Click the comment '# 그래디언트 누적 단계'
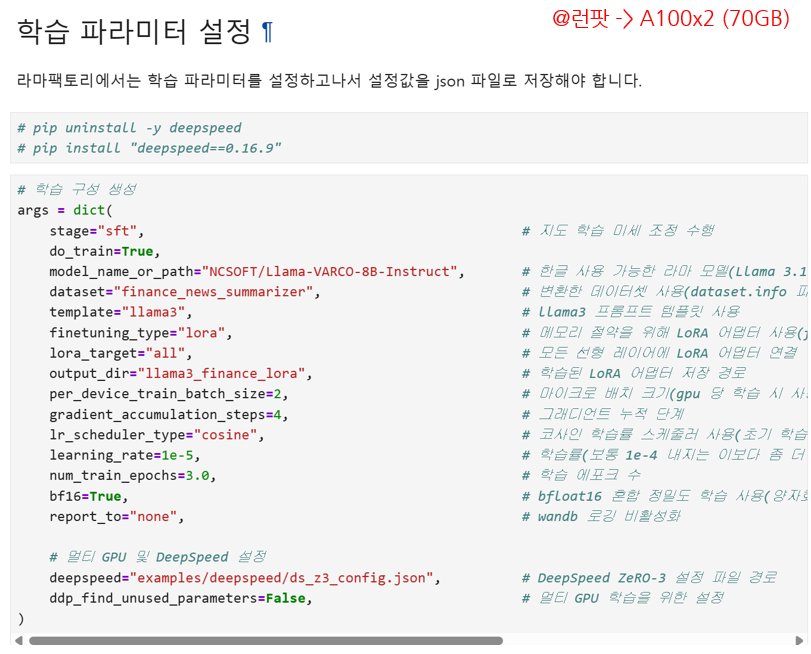Image resolution: width=811 pixels, height=654 pixels. (603, 414)
